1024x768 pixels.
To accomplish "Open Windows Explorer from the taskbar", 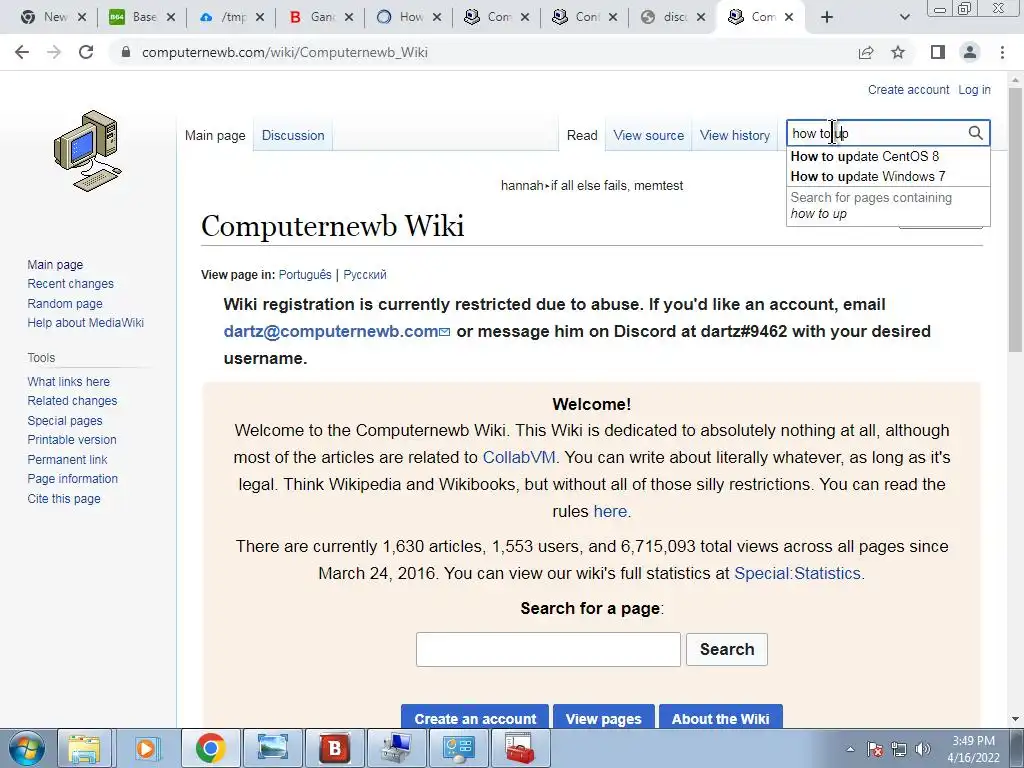I will pos(85,748).
